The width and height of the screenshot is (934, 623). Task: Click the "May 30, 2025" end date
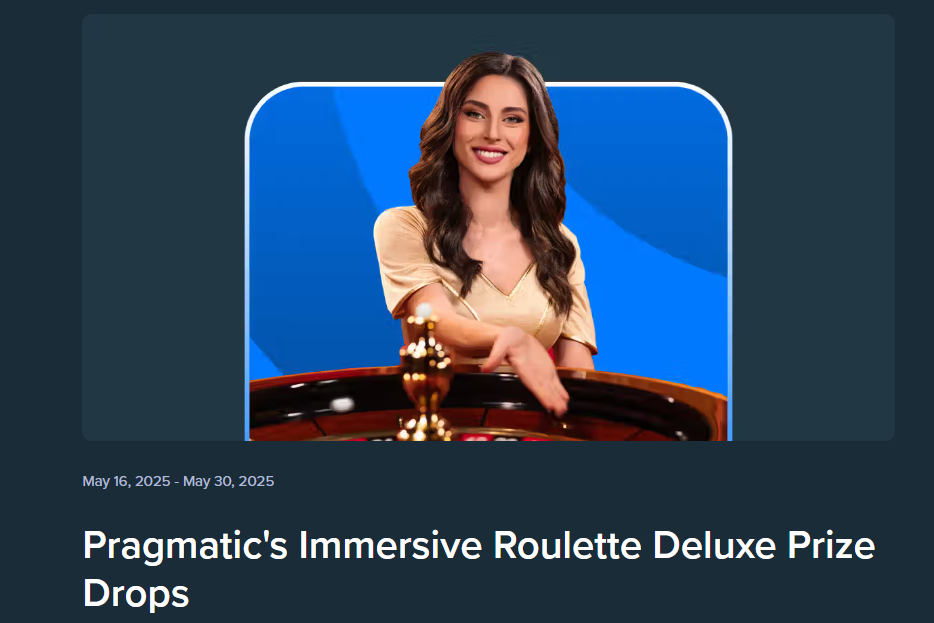pyautogui.click(x=229, y=481)
